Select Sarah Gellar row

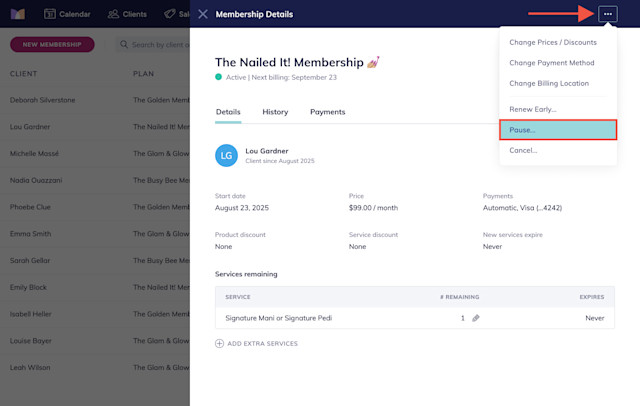coord(95,260)
